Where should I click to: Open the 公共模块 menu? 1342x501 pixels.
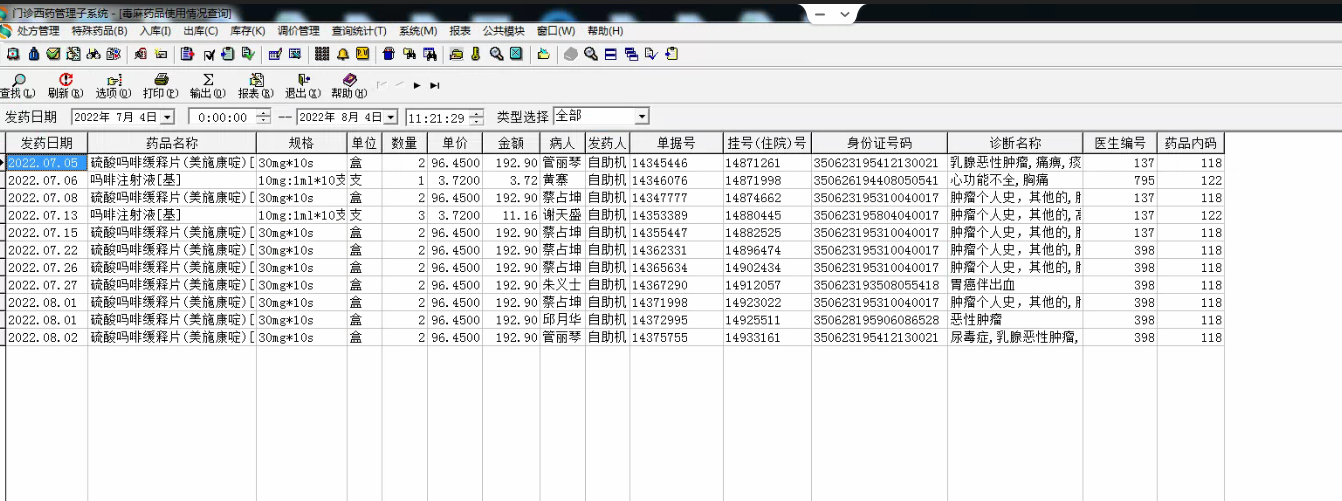[x=504, y=31]
